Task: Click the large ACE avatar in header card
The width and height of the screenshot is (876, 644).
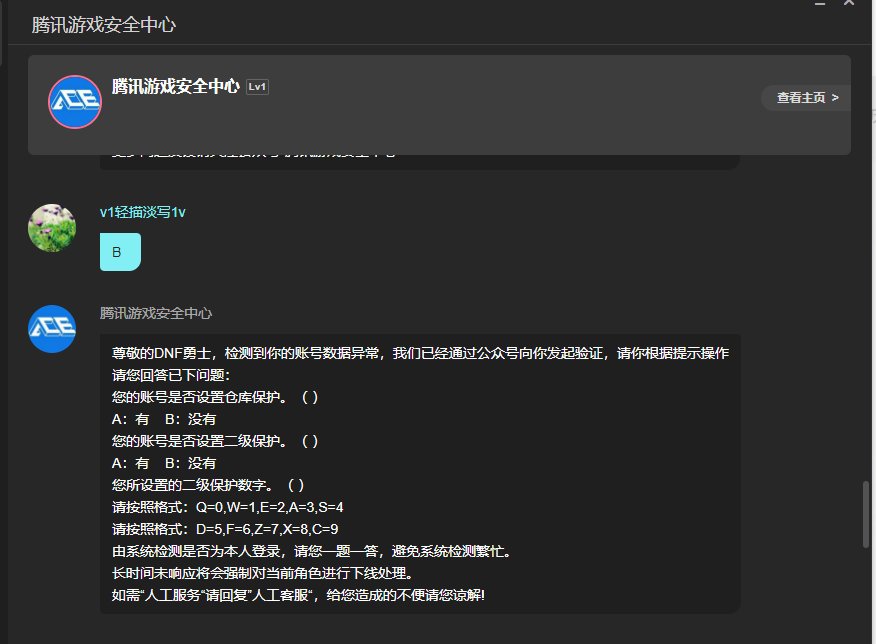Action: (75, 102)
